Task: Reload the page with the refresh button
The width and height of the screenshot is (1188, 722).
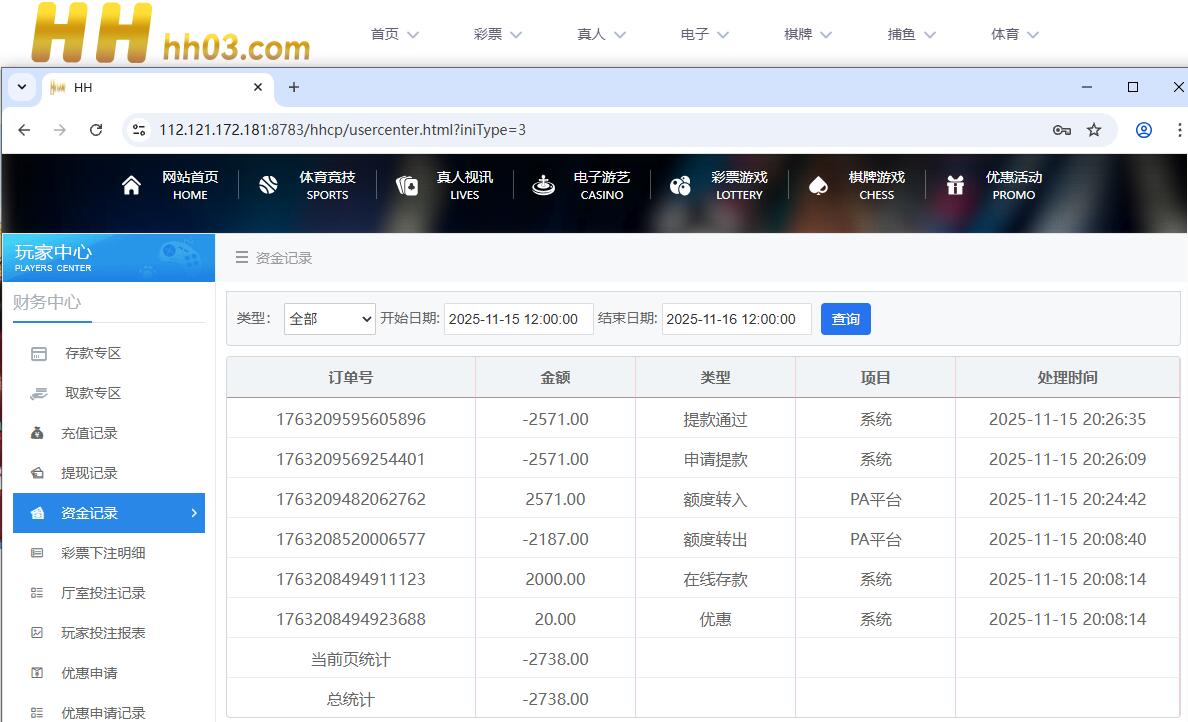Action: pos(96,130)
